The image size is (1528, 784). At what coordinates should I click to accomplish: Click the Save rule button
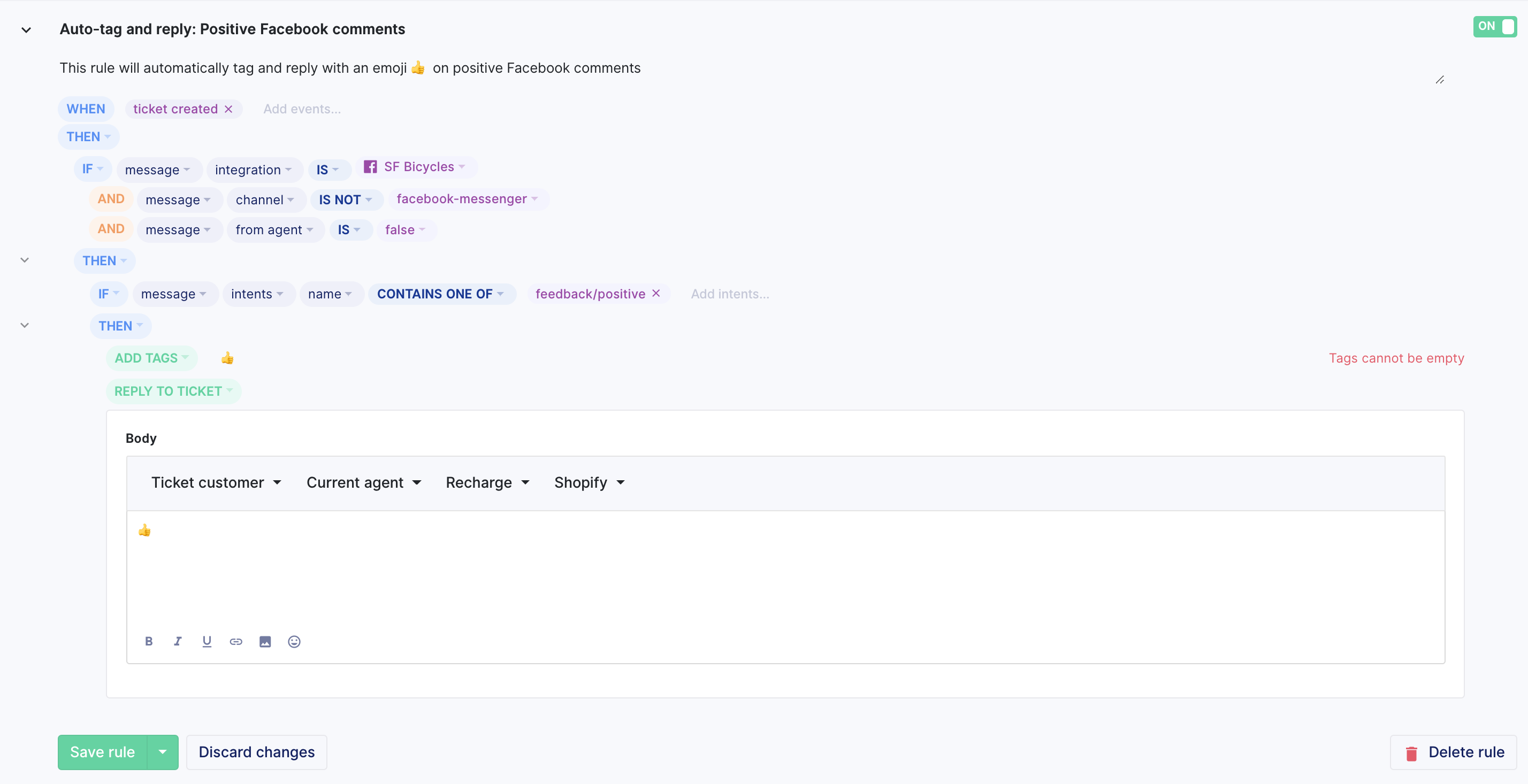102,752
